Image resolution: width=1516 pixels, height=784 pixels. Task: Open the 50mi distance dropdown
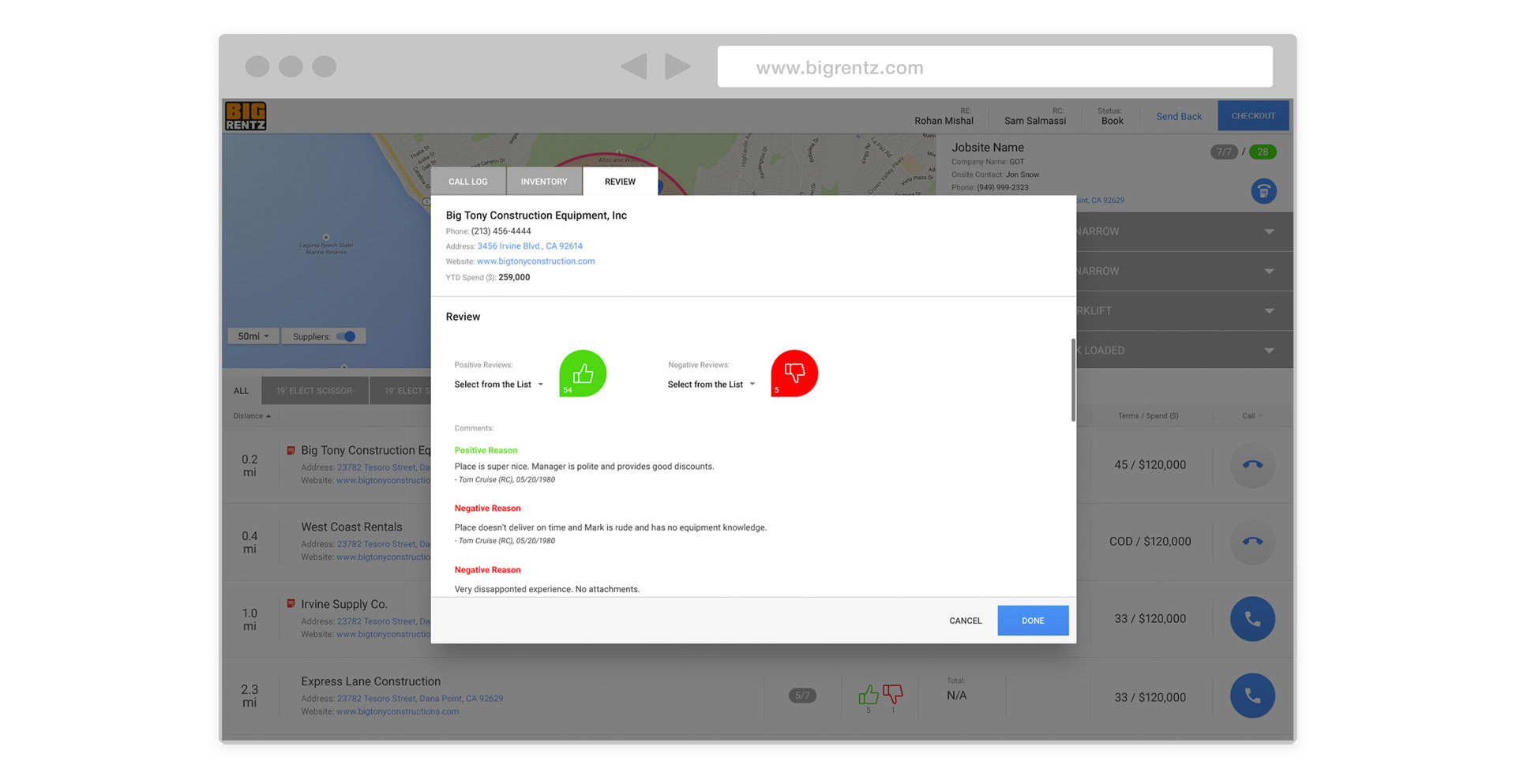pos(253,336)
